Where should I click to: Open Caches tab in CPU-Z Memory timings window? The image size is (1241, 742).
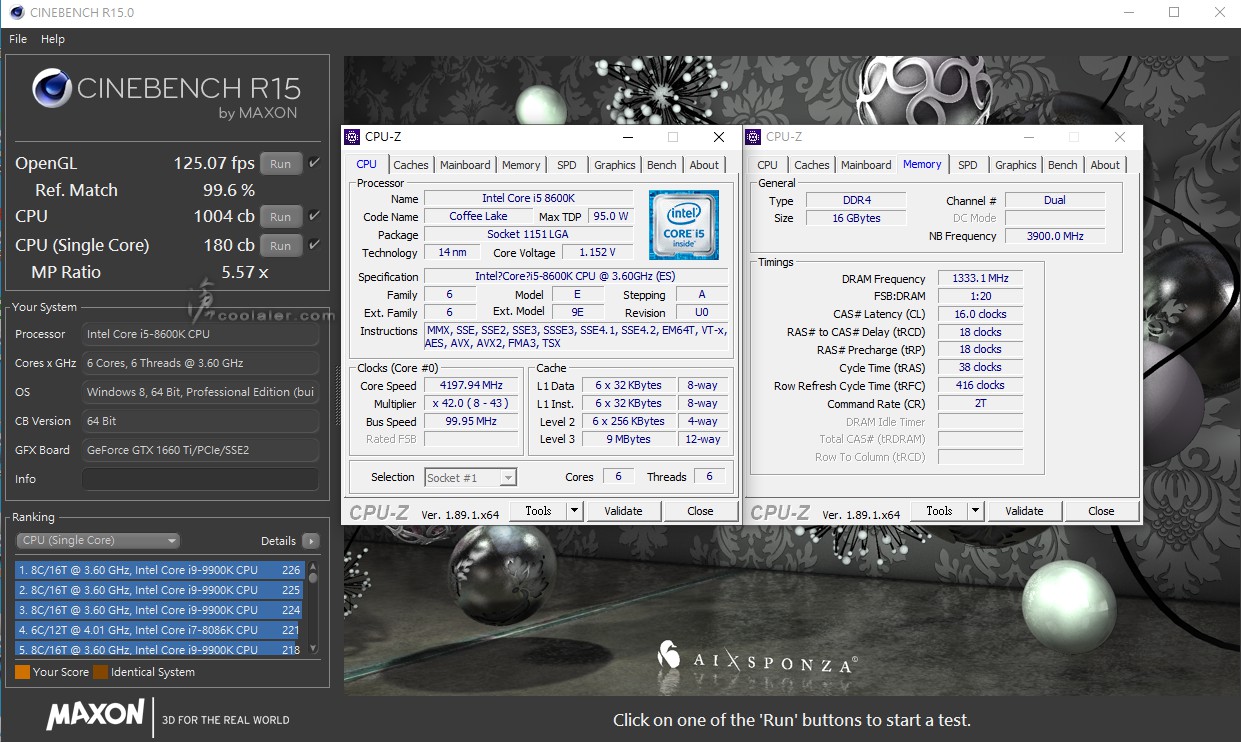pos(812,165)
